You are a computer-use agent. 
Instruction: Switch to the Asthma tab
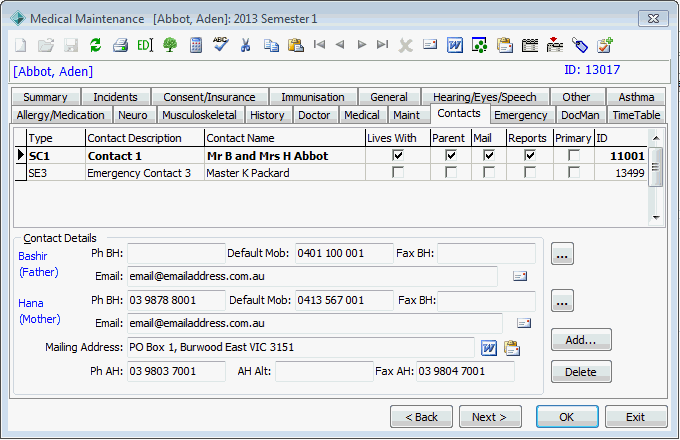[x=636, y=97]
